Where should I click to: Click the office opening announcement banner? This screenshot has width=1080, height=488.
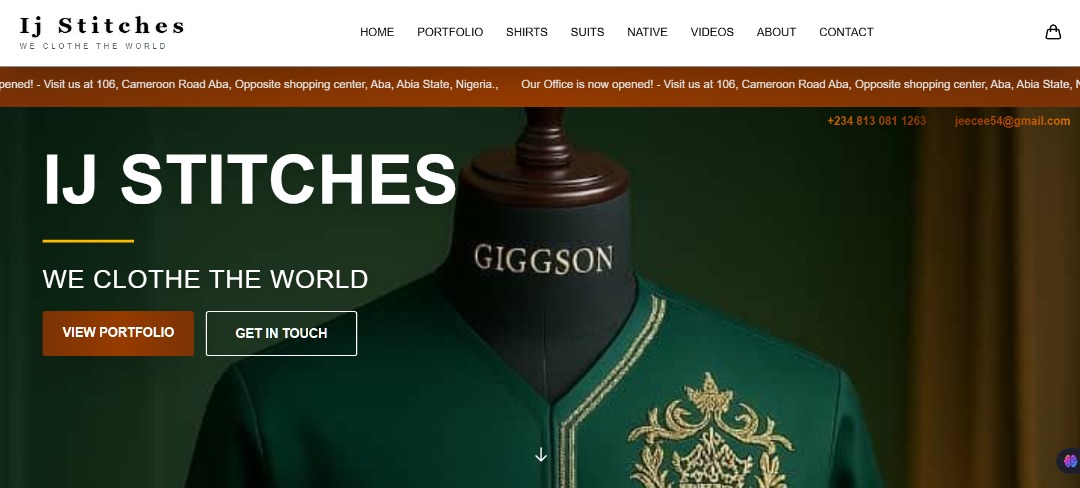[540, 85]
